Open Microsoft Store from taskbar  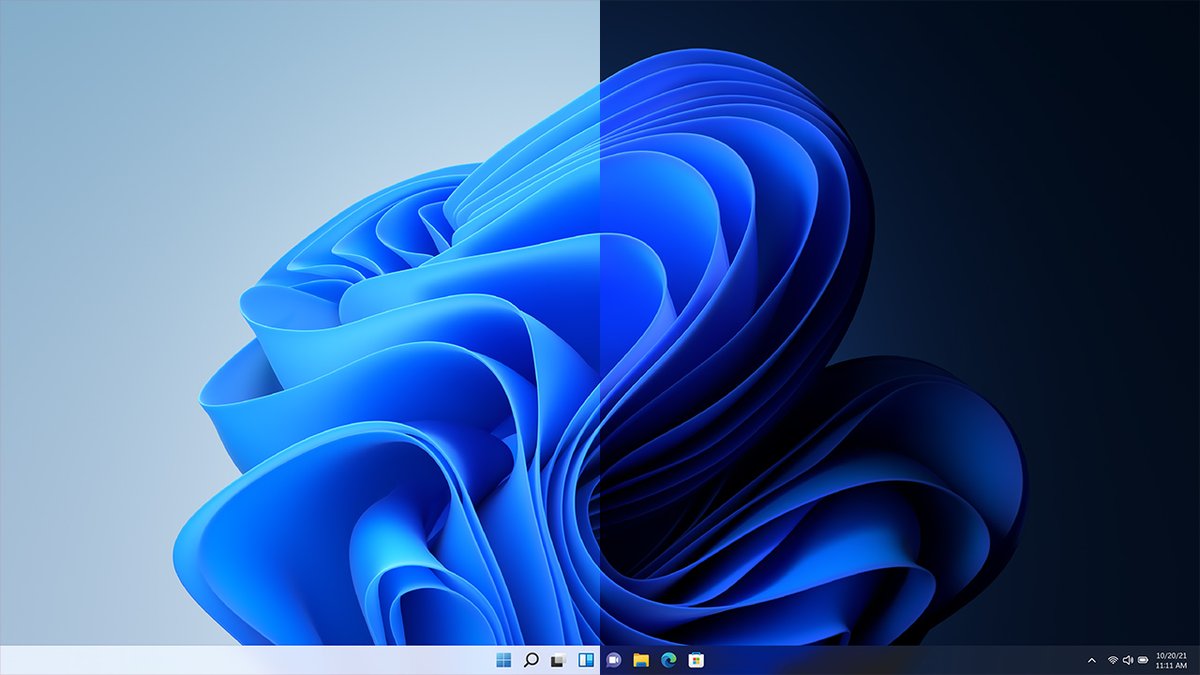point(696,660)
